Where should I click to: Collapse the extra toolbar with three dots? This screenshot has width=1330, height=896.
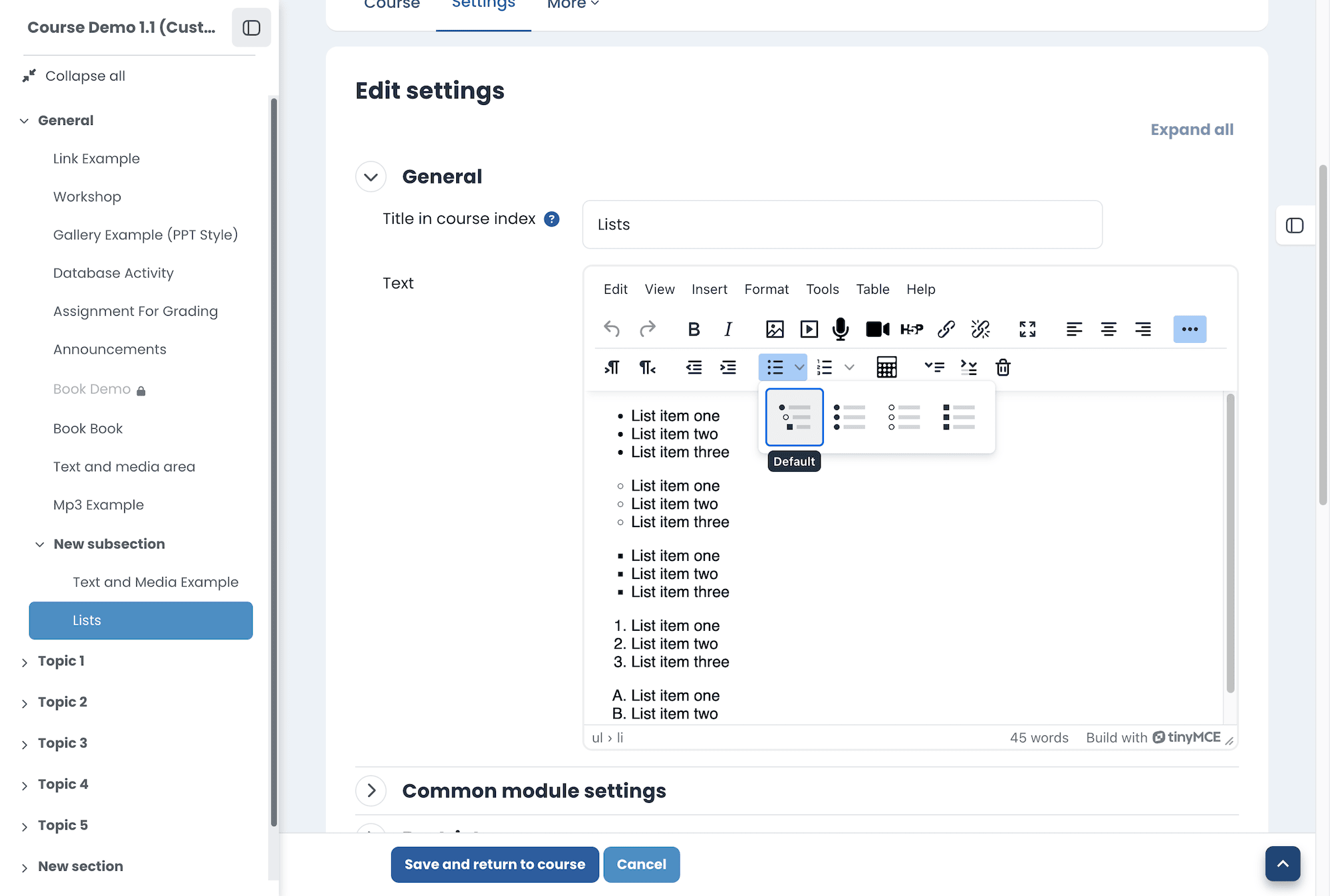point(1190,329)
